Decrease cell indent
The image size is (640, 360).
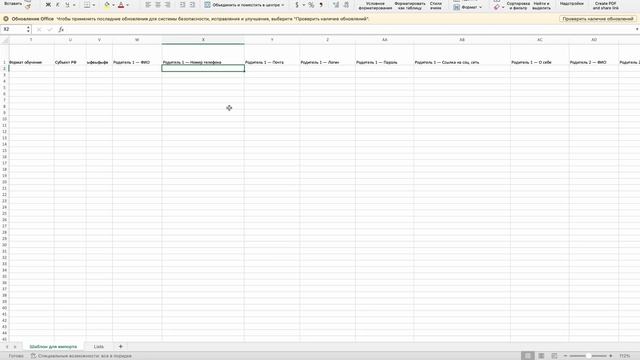point(182,5)
